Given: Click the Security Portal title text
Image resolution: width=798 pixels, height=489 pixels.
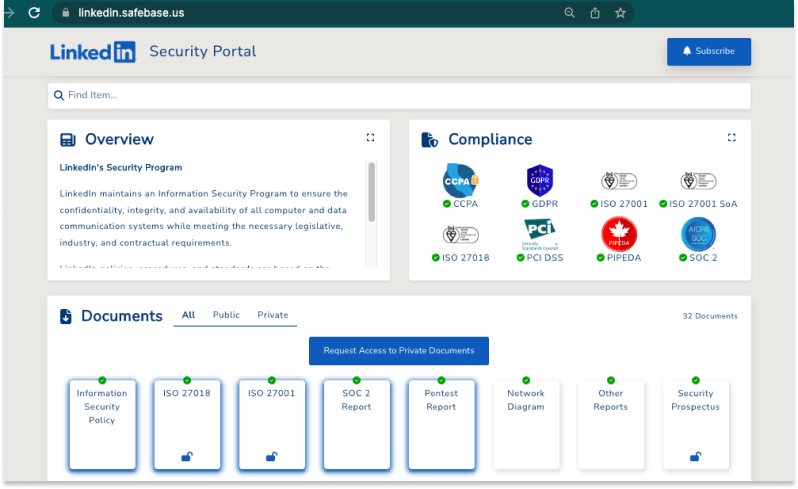Looking at the screenshot, I should tap(203, 51).
